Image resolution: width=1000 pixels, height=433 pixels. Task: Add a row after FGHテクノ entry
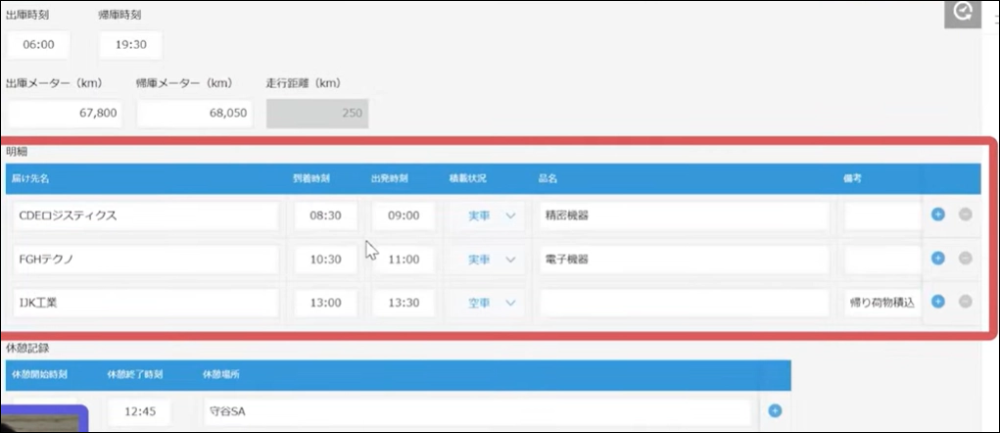[937, 258]
